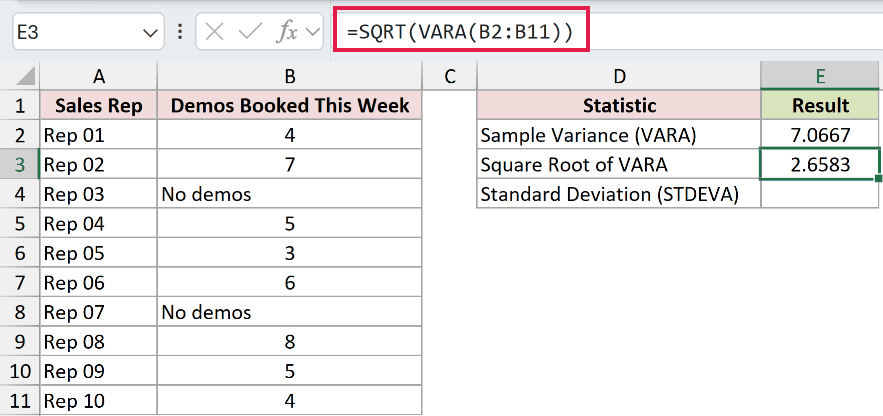
Task: Select row 6 header
Action: point(20,253)
